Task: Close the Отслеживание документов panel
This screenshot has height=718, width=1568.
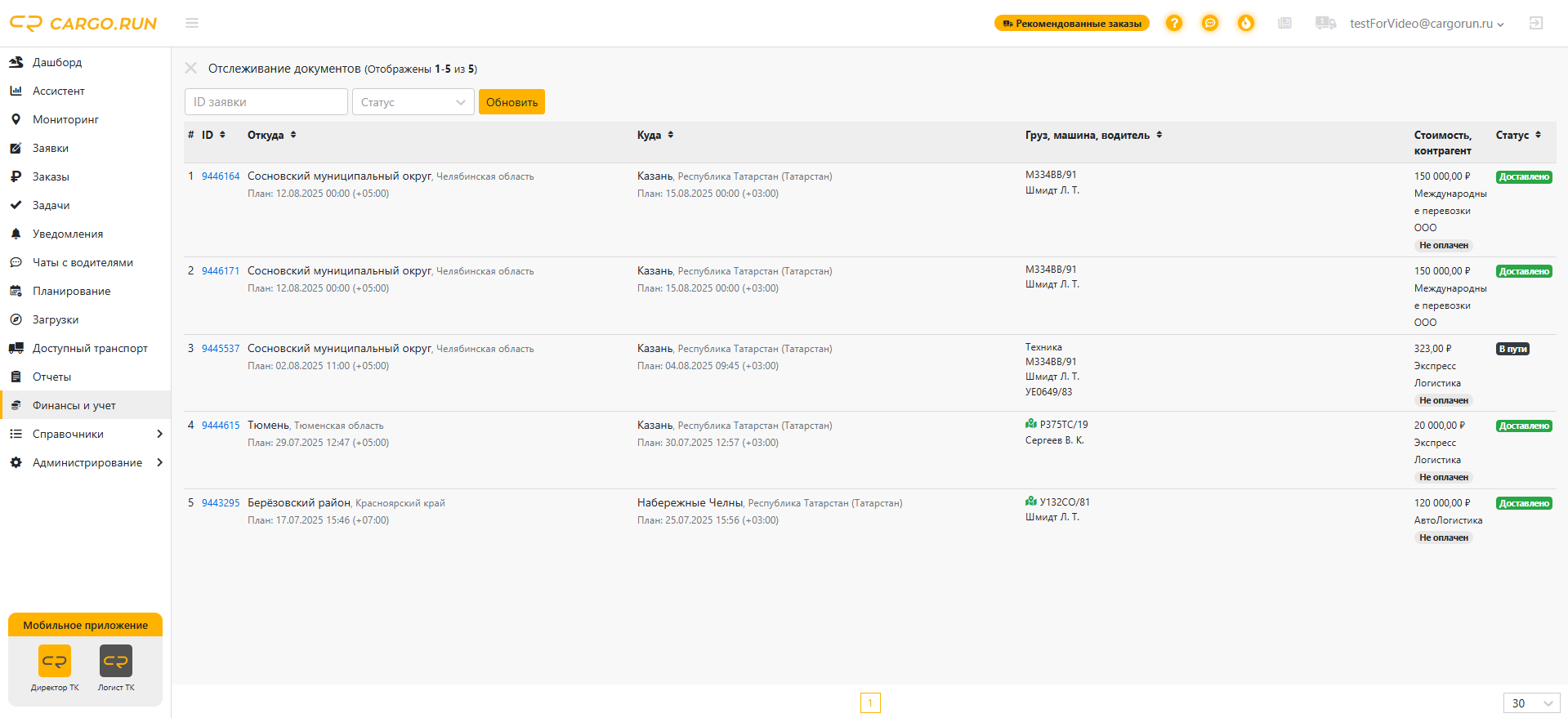Action: pyautogui.click(x=191, y=69)
